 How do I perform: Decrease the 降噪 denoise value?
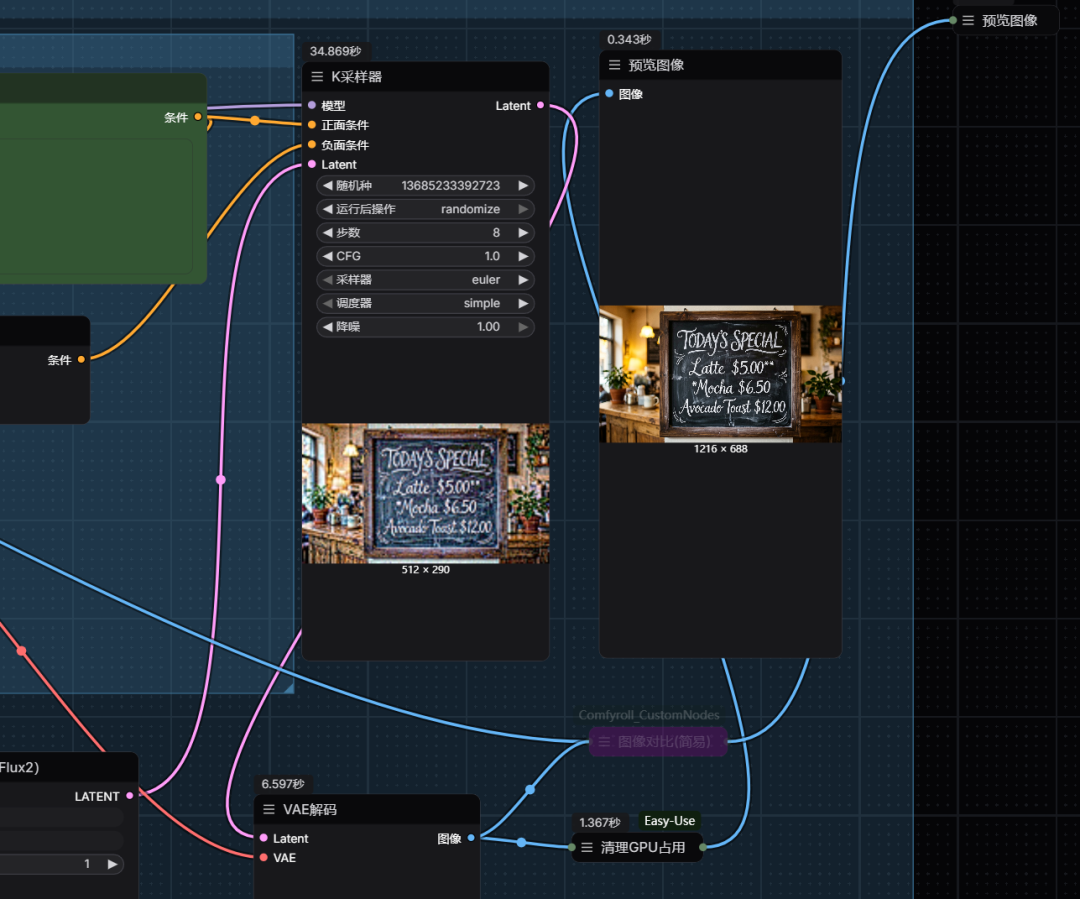coord(328,327)
